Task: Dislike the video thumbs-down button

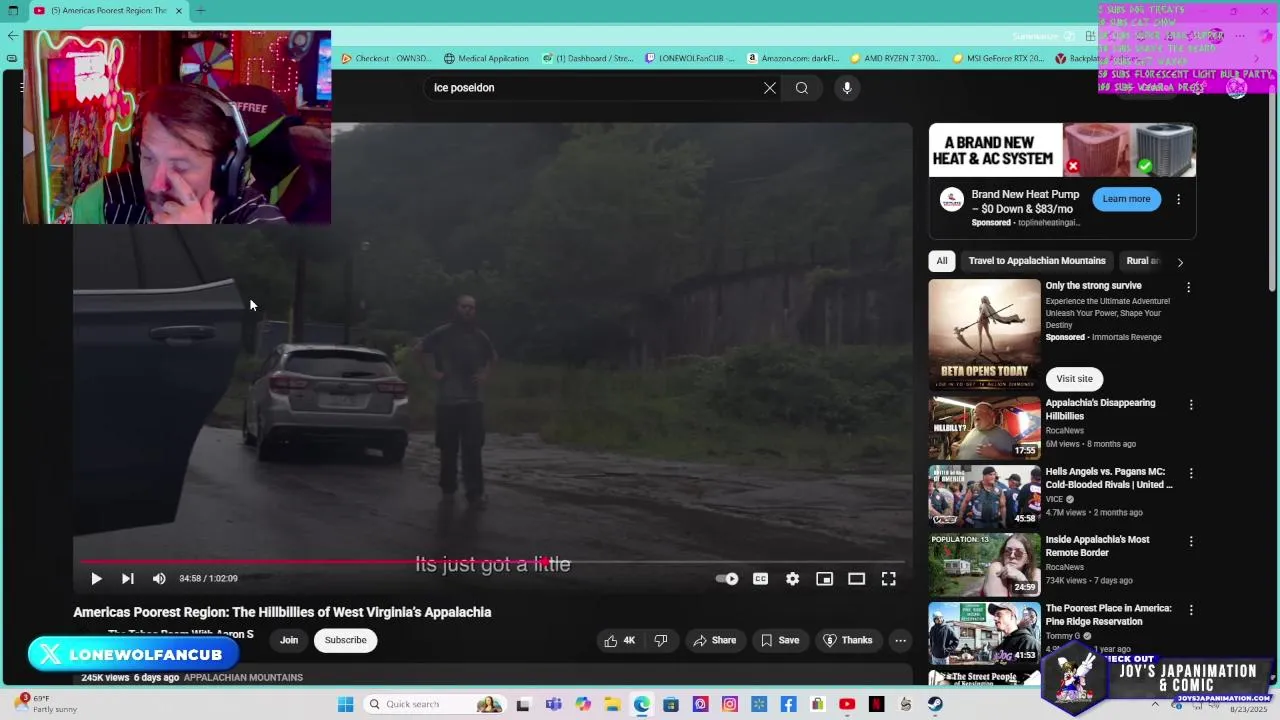Action: point(661,641)
